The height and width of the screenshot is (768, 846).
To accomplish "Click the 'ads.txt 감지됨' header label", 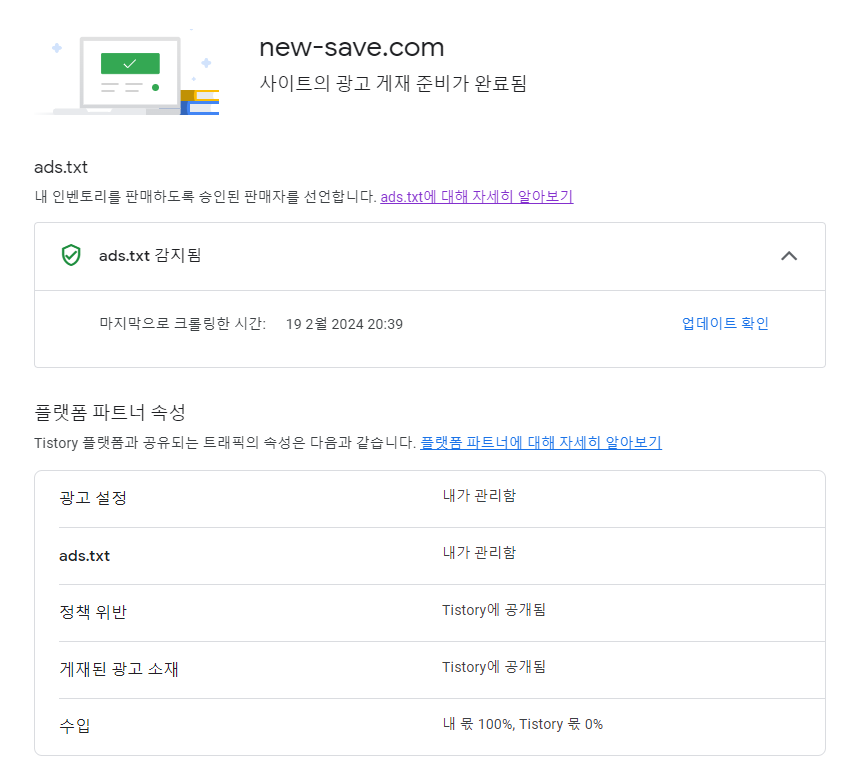I will click(150, 255).
